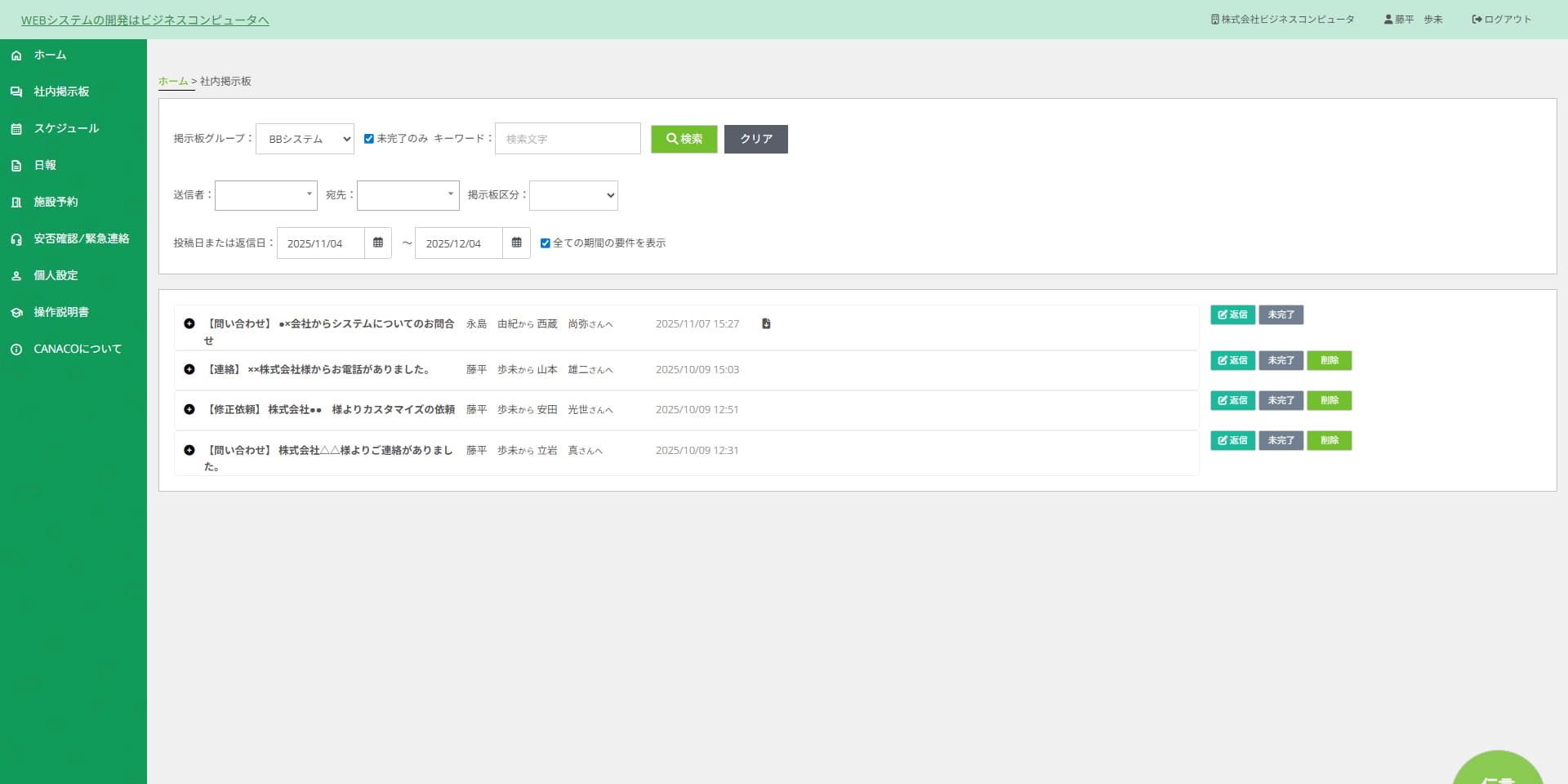Open the 掲示板グループ dropdown showing BBシステム
The width and height of the screenshot is (1568, 784).
click(305, 139)
